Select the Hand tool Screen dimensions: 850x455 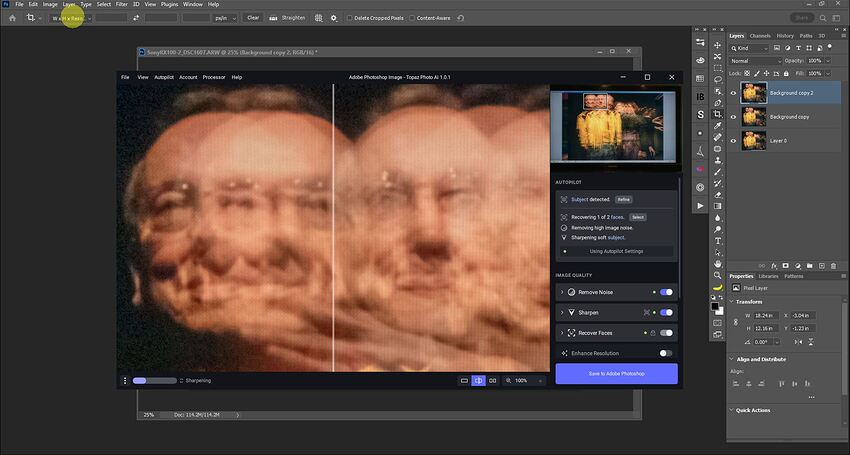pyautogui.click(x=718, y=264)
